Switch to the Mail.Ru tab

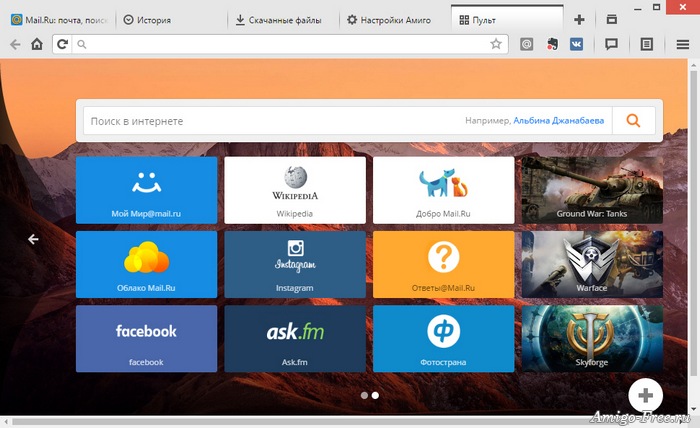[x=59, y=20]
